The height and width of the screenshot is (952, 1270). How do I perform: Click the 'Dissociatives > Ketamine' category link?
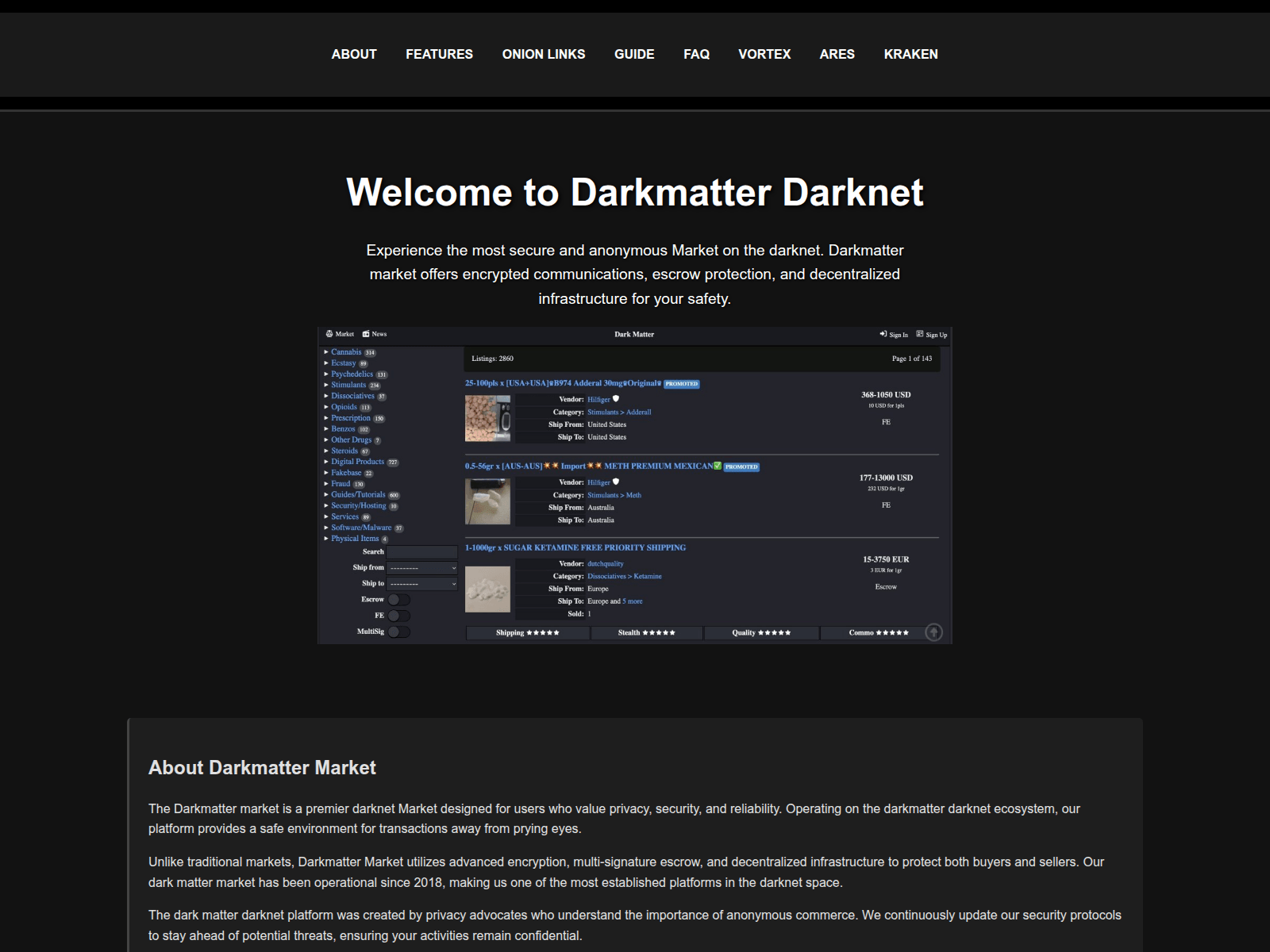tap(624, 577)
